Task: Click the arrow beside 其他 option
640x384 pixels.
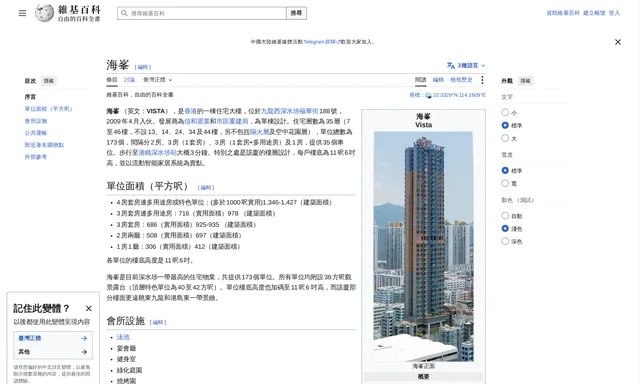Action: tap(84, 352)
